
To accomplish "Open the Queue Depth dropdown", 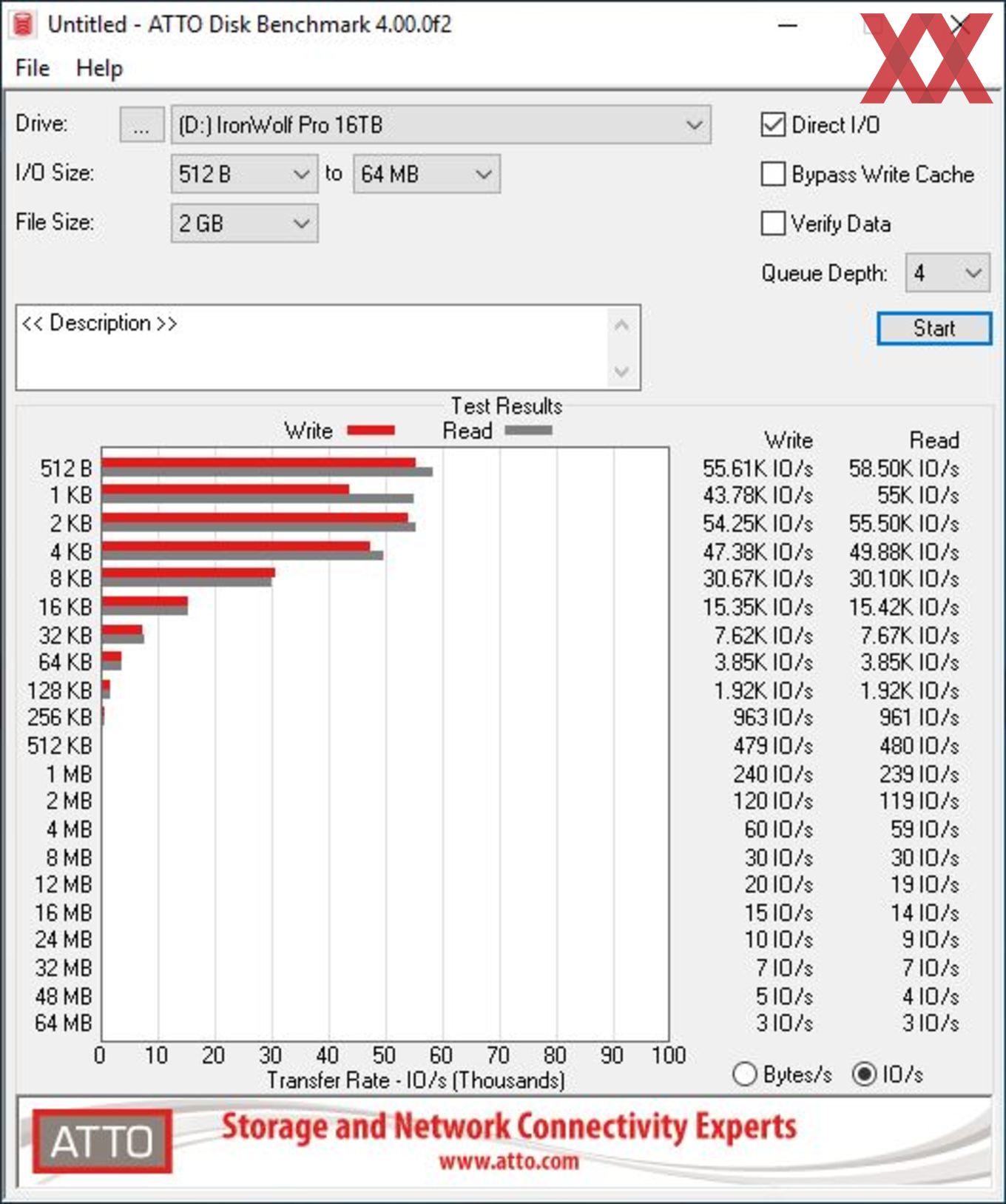I will (x=948, y=273).
